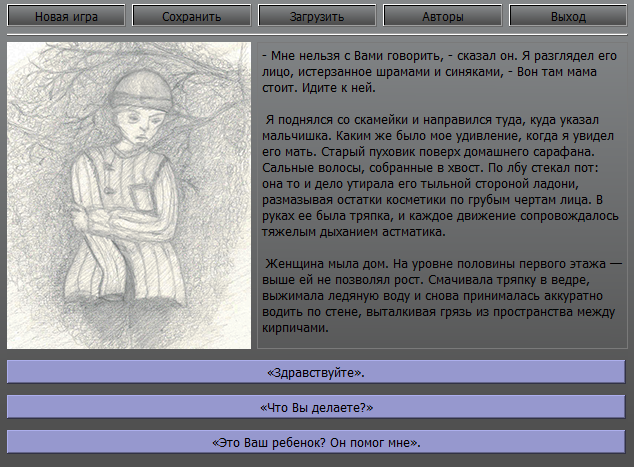
Task: Click the paragraph starting «Мне нельзя с Вами говорить»
Action: [440, 72]
